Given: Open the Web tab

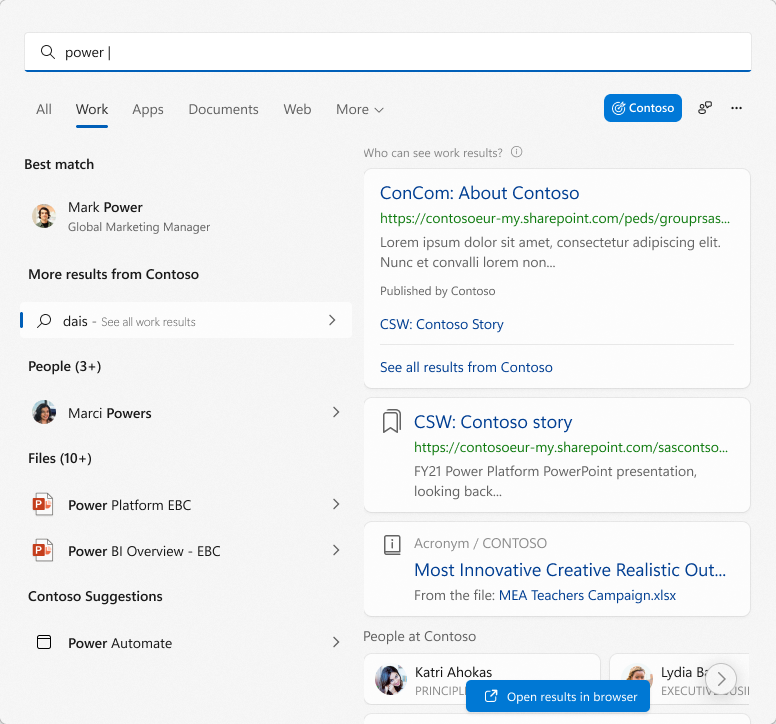Looking at the screenshot, I should [x=297, y=109].
